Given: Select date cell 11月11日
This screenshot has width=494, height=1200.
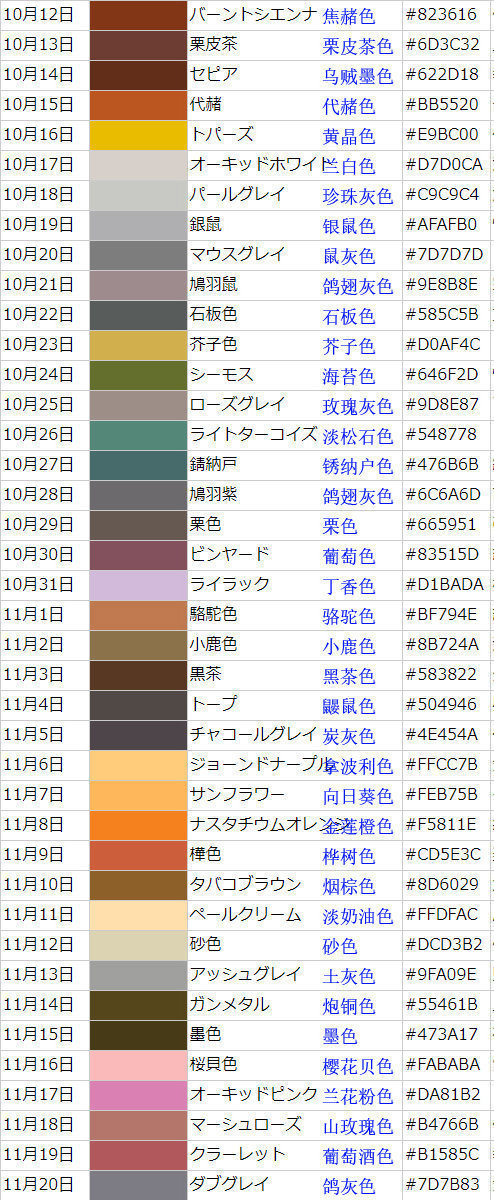Looking at the screenshot, I should 39,915.
